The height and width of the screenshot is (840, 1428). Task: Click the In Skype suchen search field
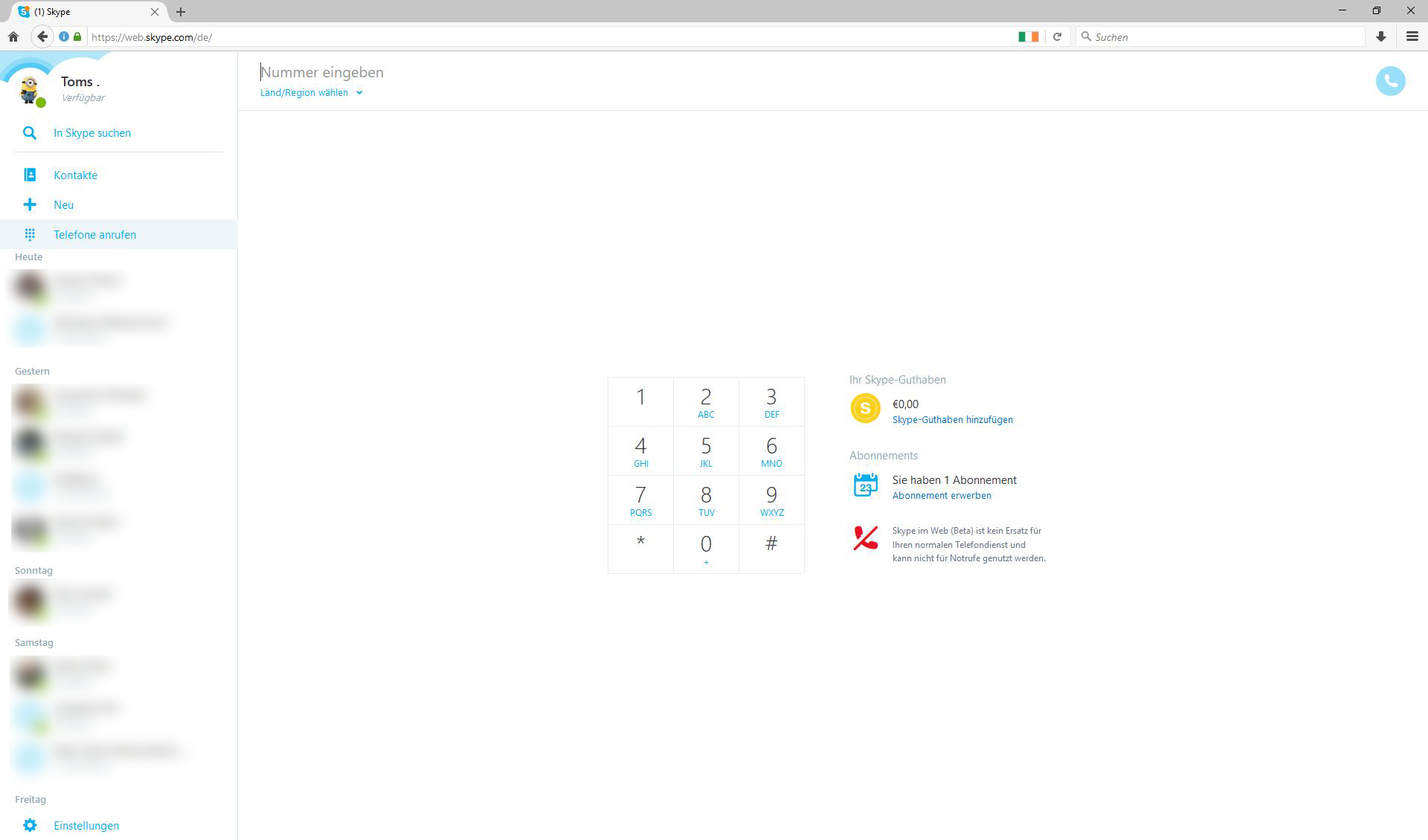(119, 133)
